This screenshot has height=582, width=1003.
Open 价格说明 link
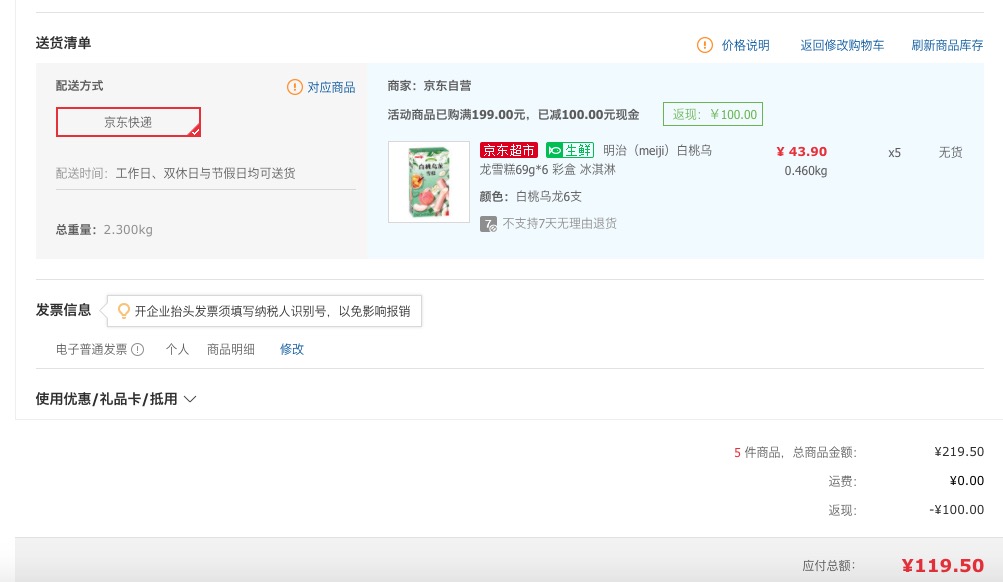click(x=745, y=45)
